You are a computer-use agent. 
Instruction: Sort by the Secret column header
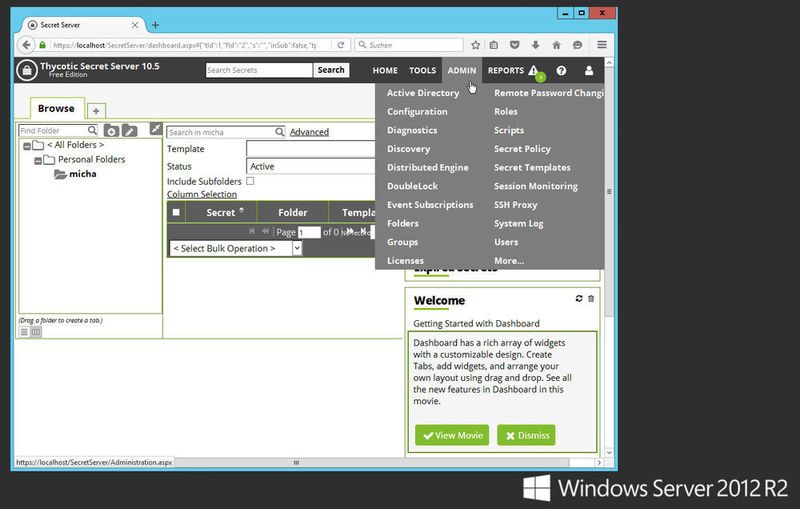pos(220,212)
